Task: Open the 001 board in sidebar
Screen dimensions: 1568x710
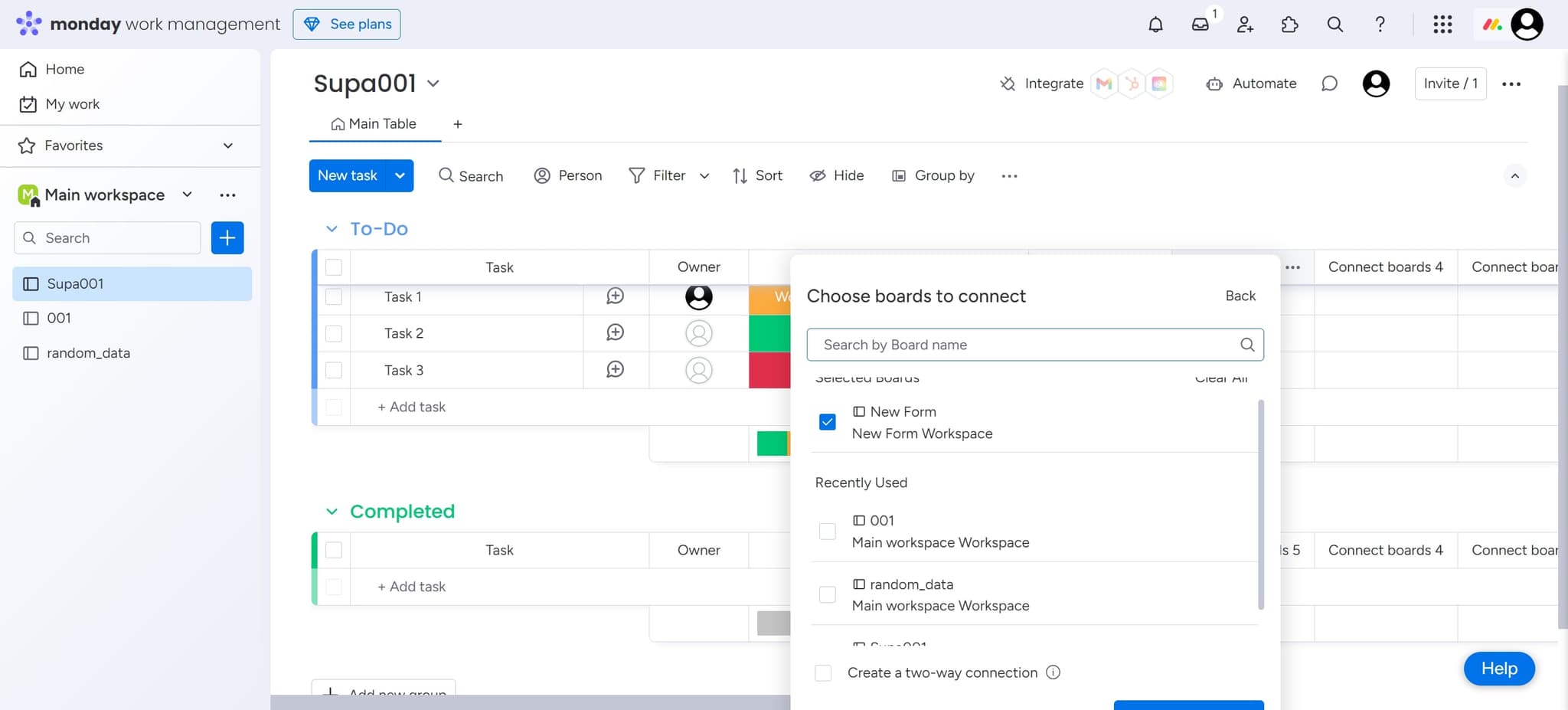Action: point(59,318)
